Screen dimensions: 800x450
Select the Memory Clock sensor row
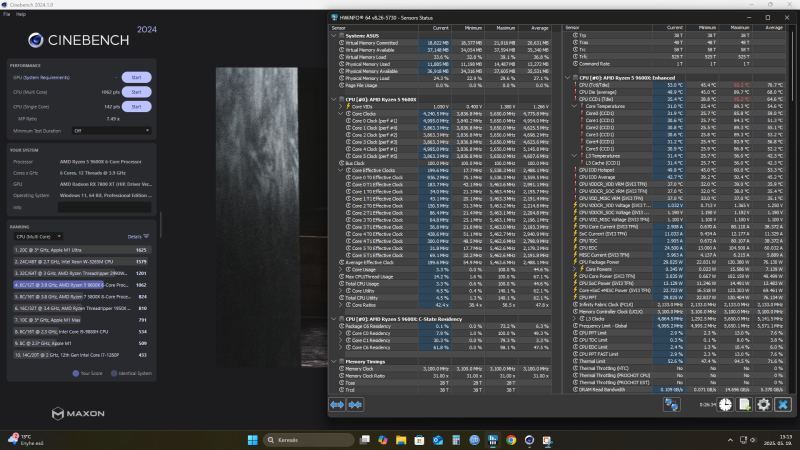tap(440, 368)
